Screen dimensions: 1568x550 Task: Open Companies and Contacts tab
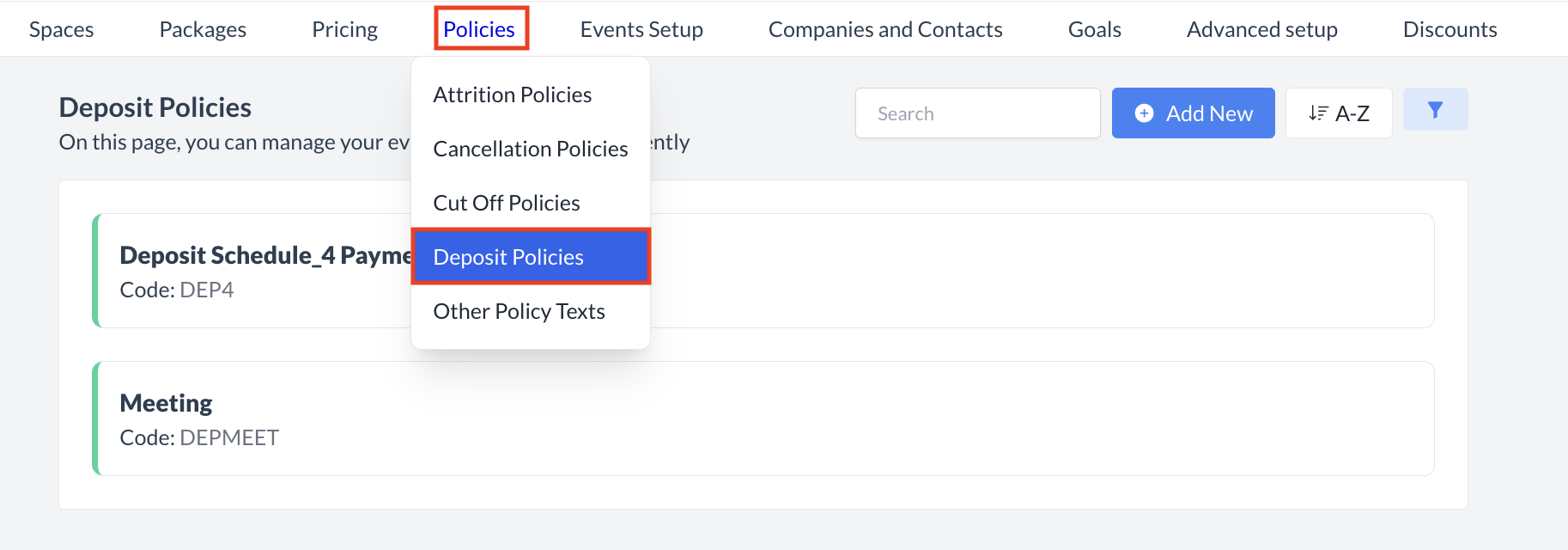[x=885, y=29]
